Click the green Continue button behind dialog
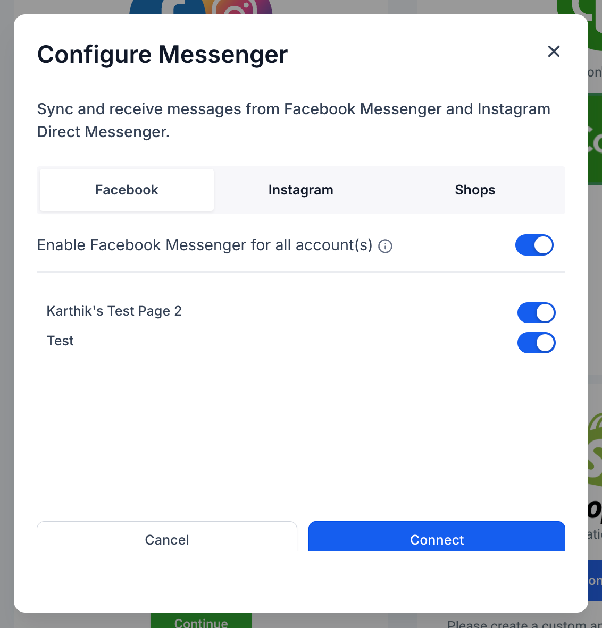 tap(201, 621)
